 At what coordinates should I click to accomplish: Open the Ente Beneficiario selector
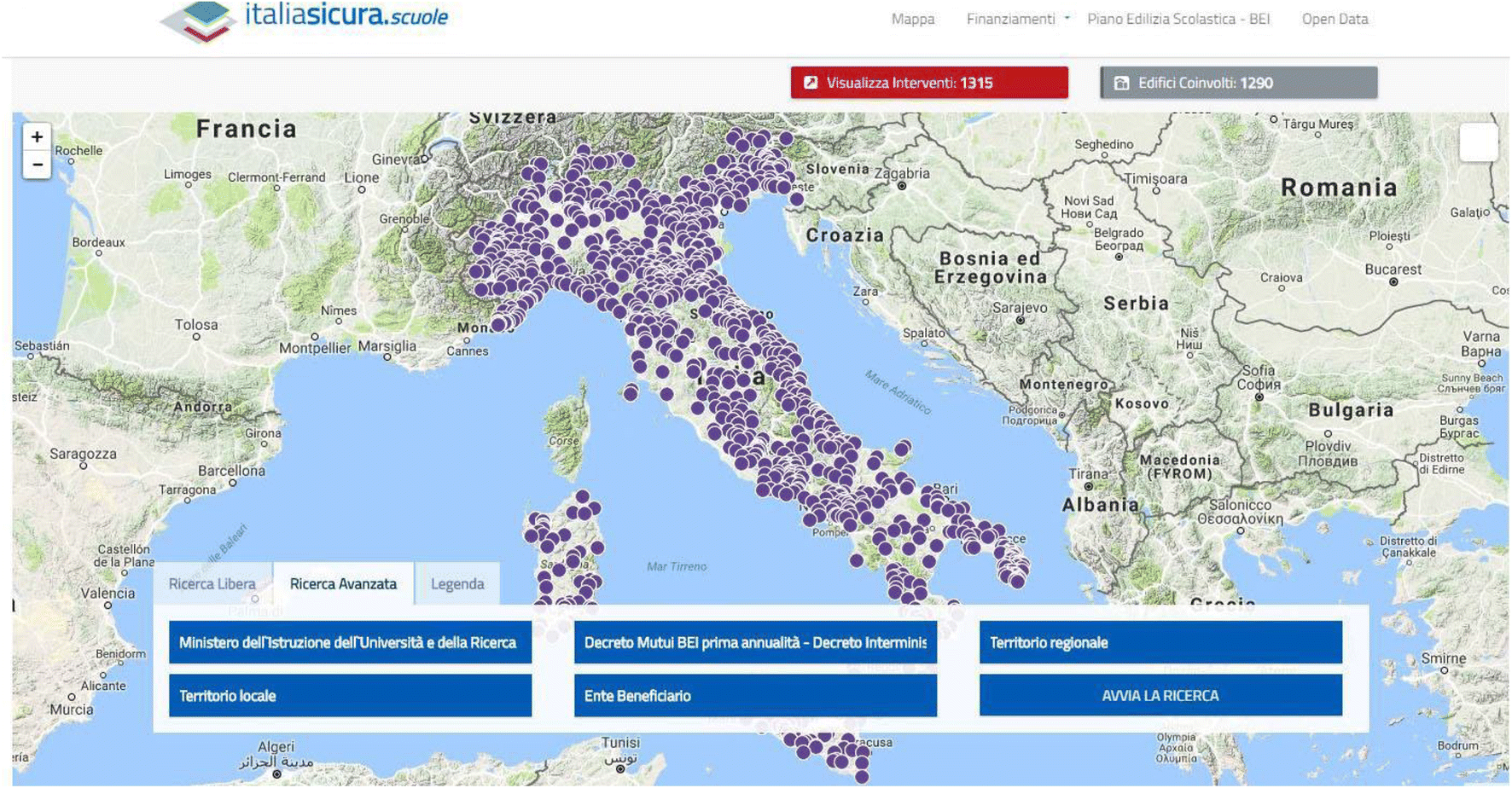point(755,696)
